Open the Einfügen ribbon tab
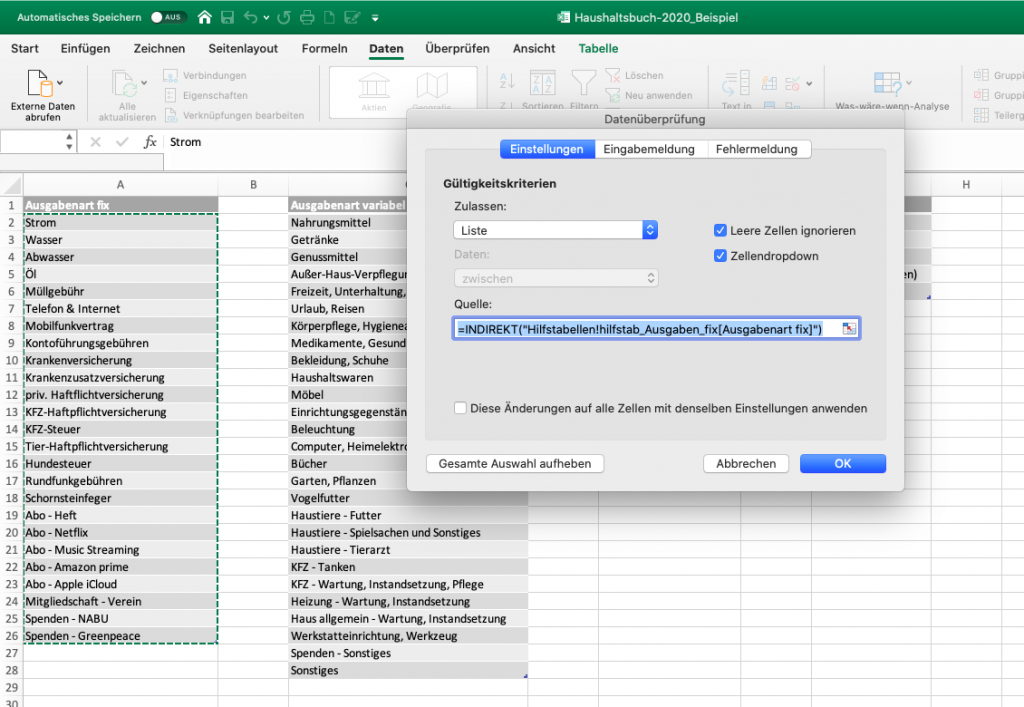 click(x=86, y=48)
